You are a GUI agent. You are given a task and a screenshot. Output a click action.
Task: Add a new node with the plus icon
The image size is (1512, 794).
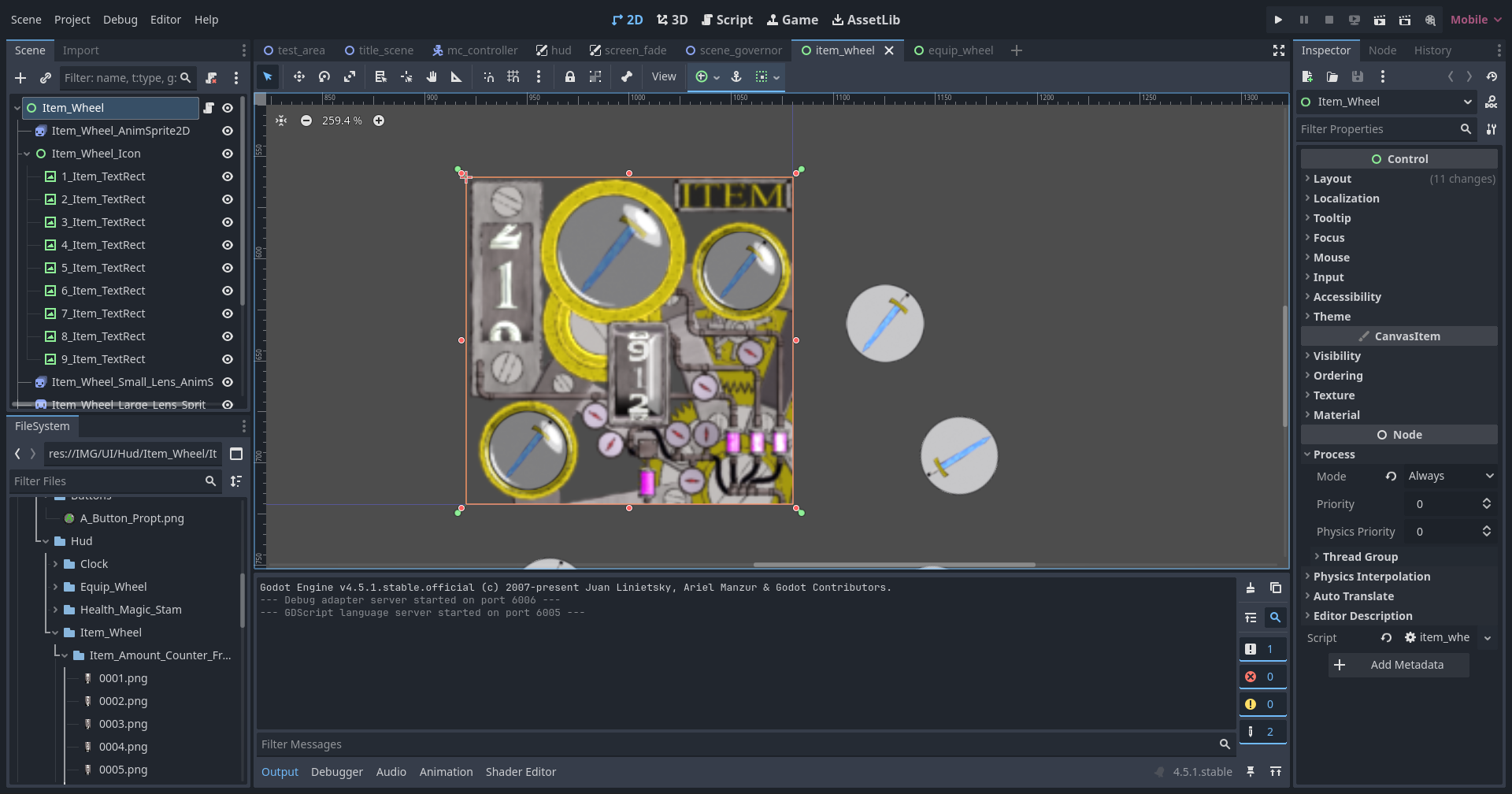[20, 78]
